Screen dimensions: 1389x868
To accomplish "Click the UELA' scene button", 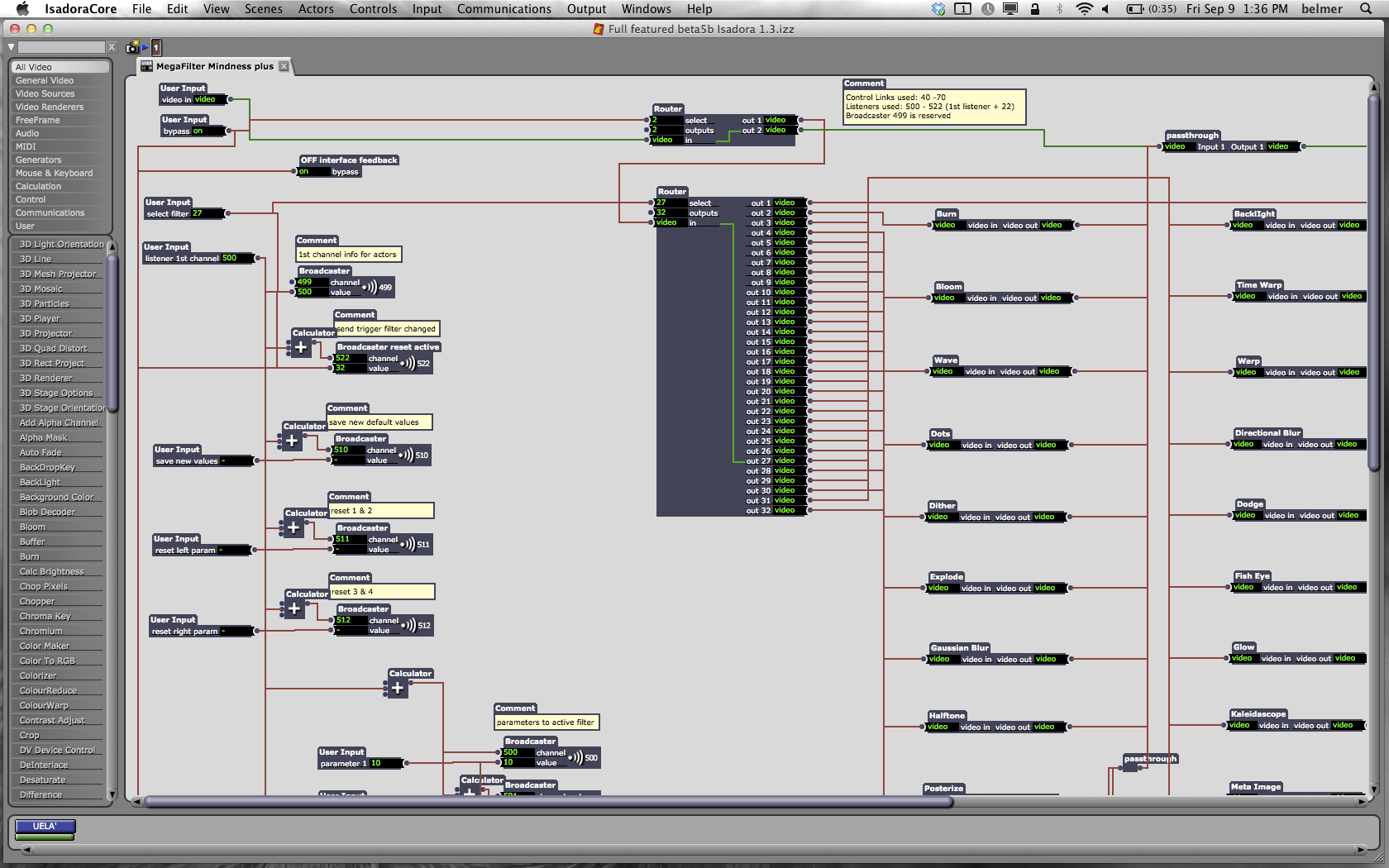I will point(45,826).
